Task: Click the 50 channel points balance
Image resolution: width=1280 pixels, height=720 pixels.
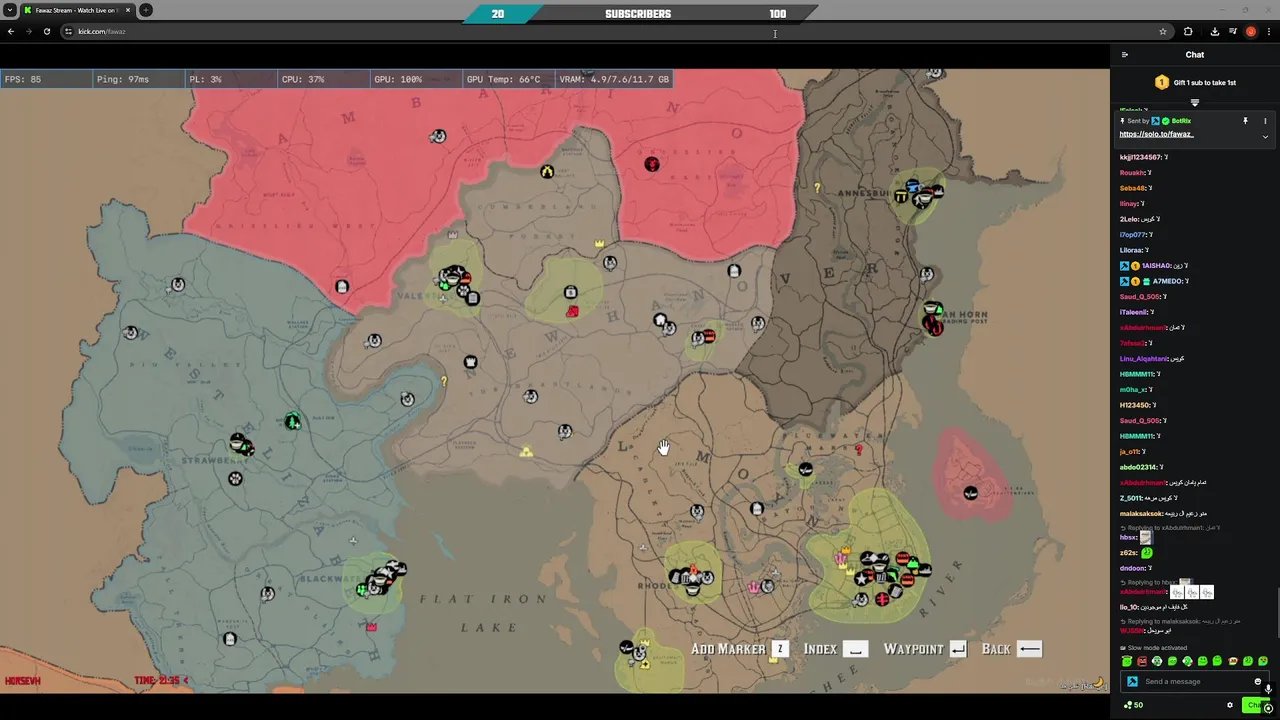Action: [1133, 705]
